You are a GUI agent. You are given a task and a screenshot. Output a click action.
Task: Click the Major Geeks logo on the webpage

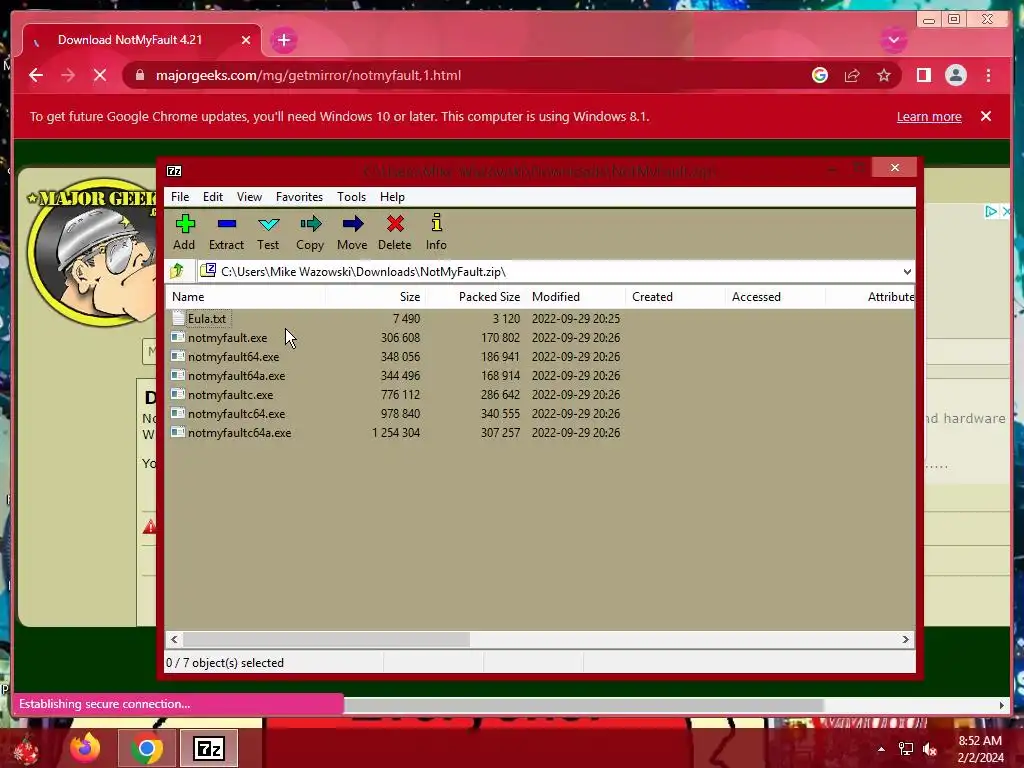pos(91,251)
